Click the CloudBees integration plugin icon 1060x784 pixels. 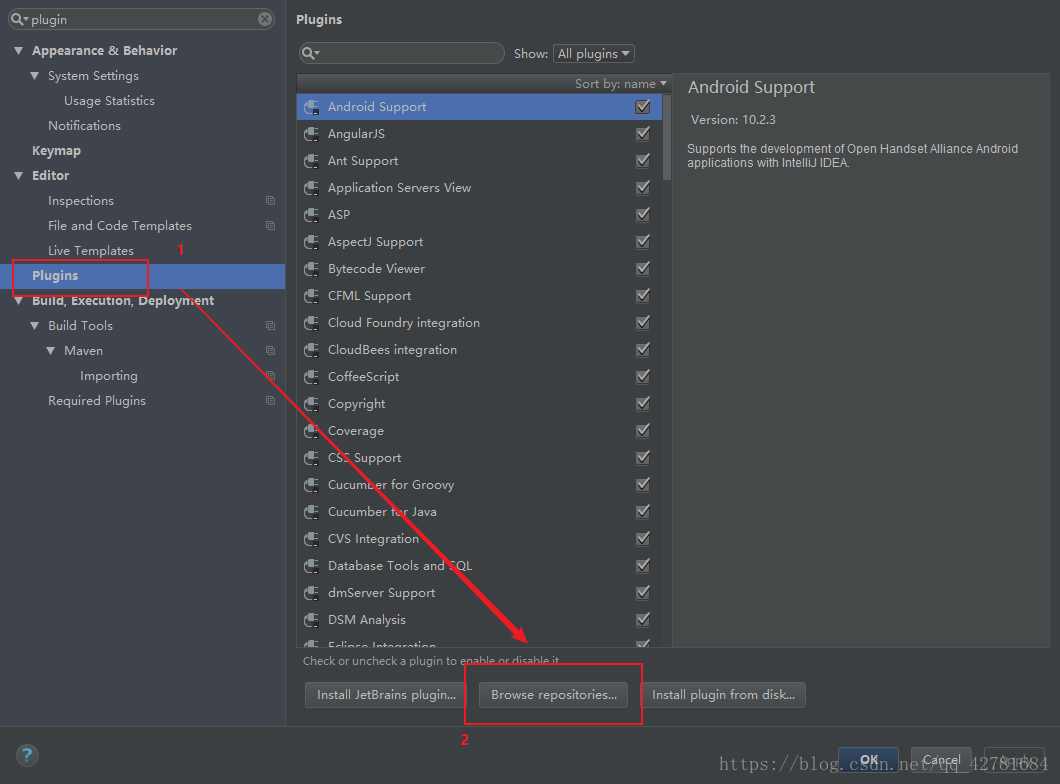point(312,350)
